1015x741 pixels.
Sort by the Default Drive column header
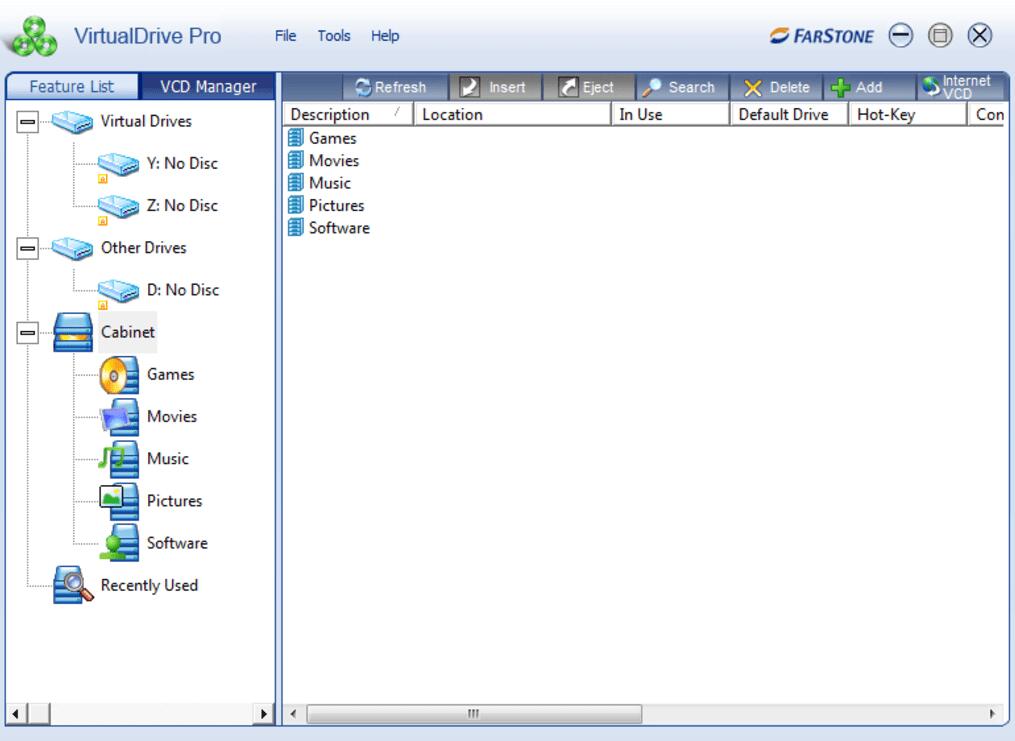(789, 115)
